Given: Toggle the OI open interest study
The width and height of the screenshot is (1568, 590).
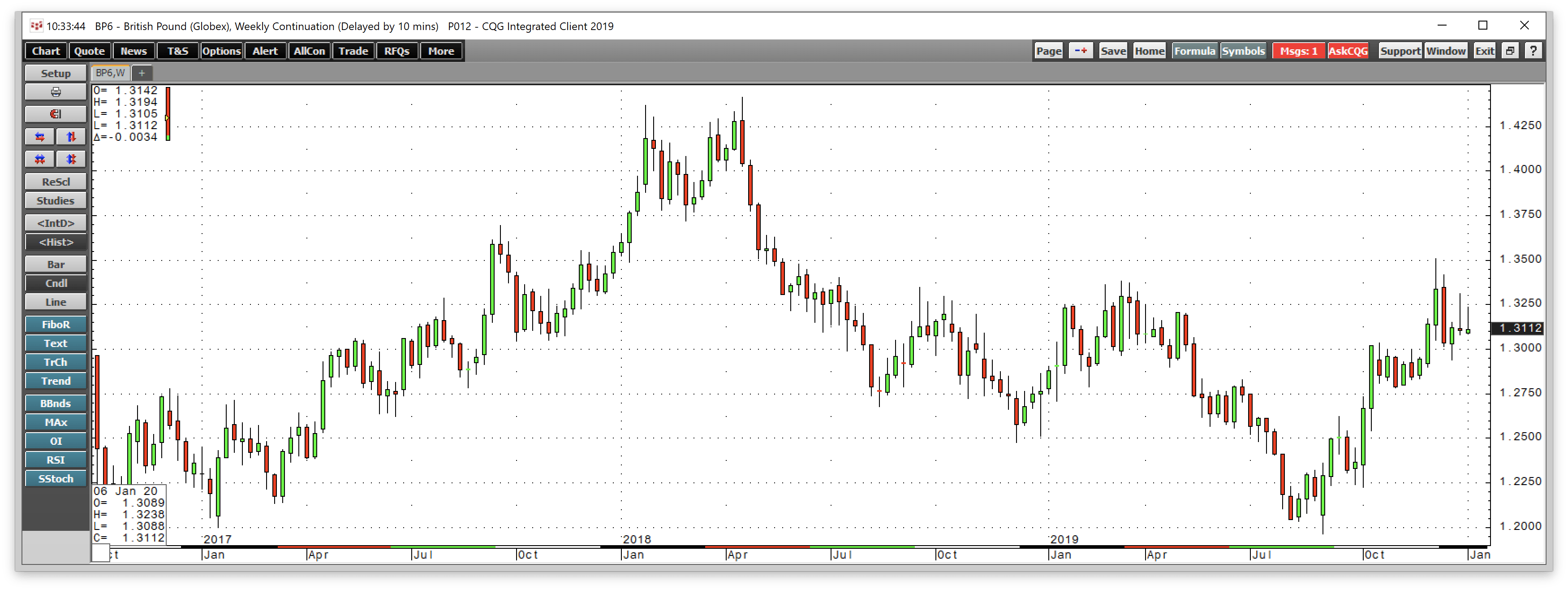Looking at the screenshot, I should (56, 441).
